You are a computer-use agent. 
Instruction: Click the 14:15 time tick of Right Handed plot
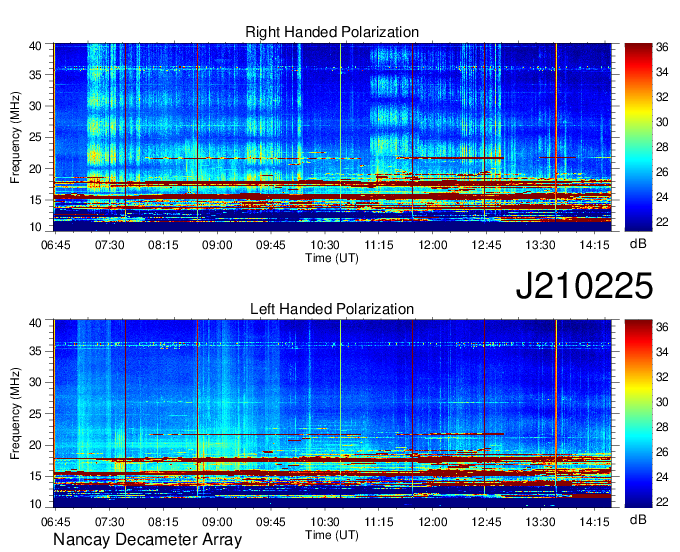click(594, 245)
